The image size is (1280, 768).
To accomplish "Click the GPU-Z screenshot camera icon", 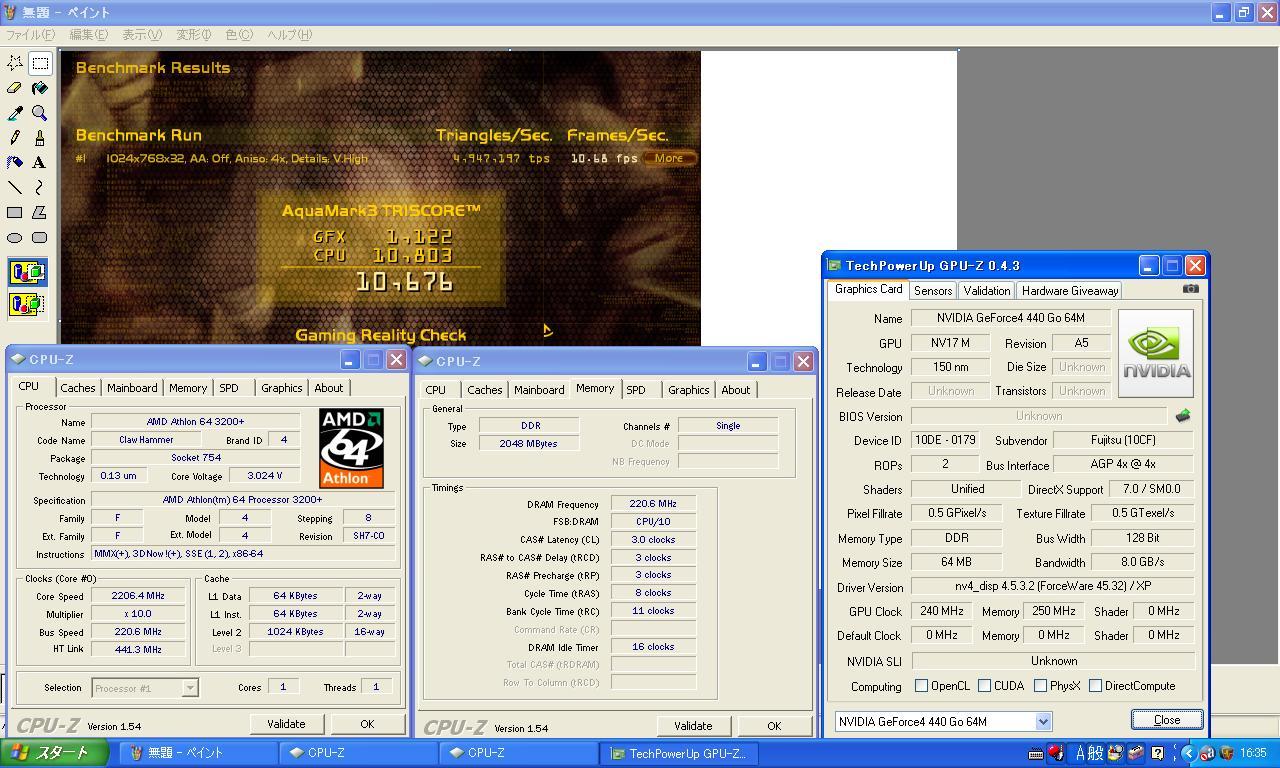I will click(1190, 289).
